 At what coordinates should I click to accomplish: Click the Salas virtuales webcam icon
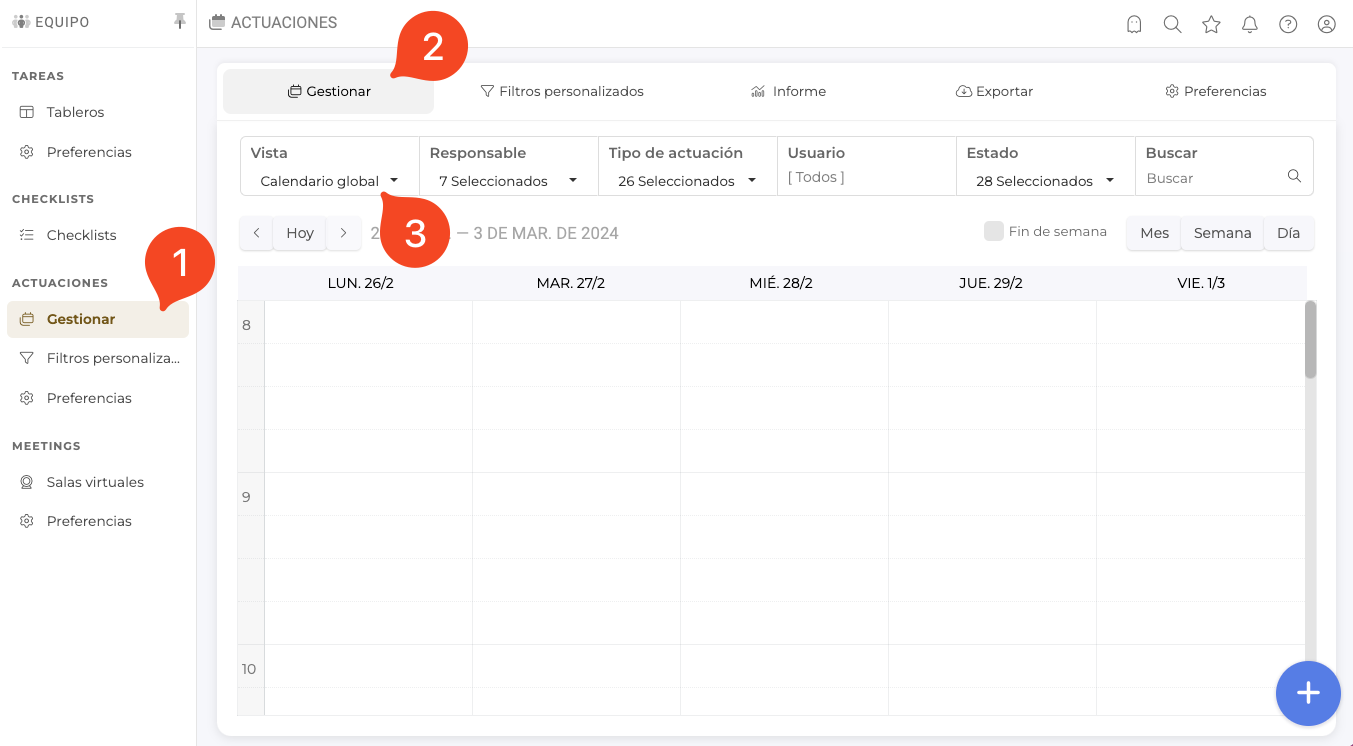pyautogui.click(x=27, y=482)
